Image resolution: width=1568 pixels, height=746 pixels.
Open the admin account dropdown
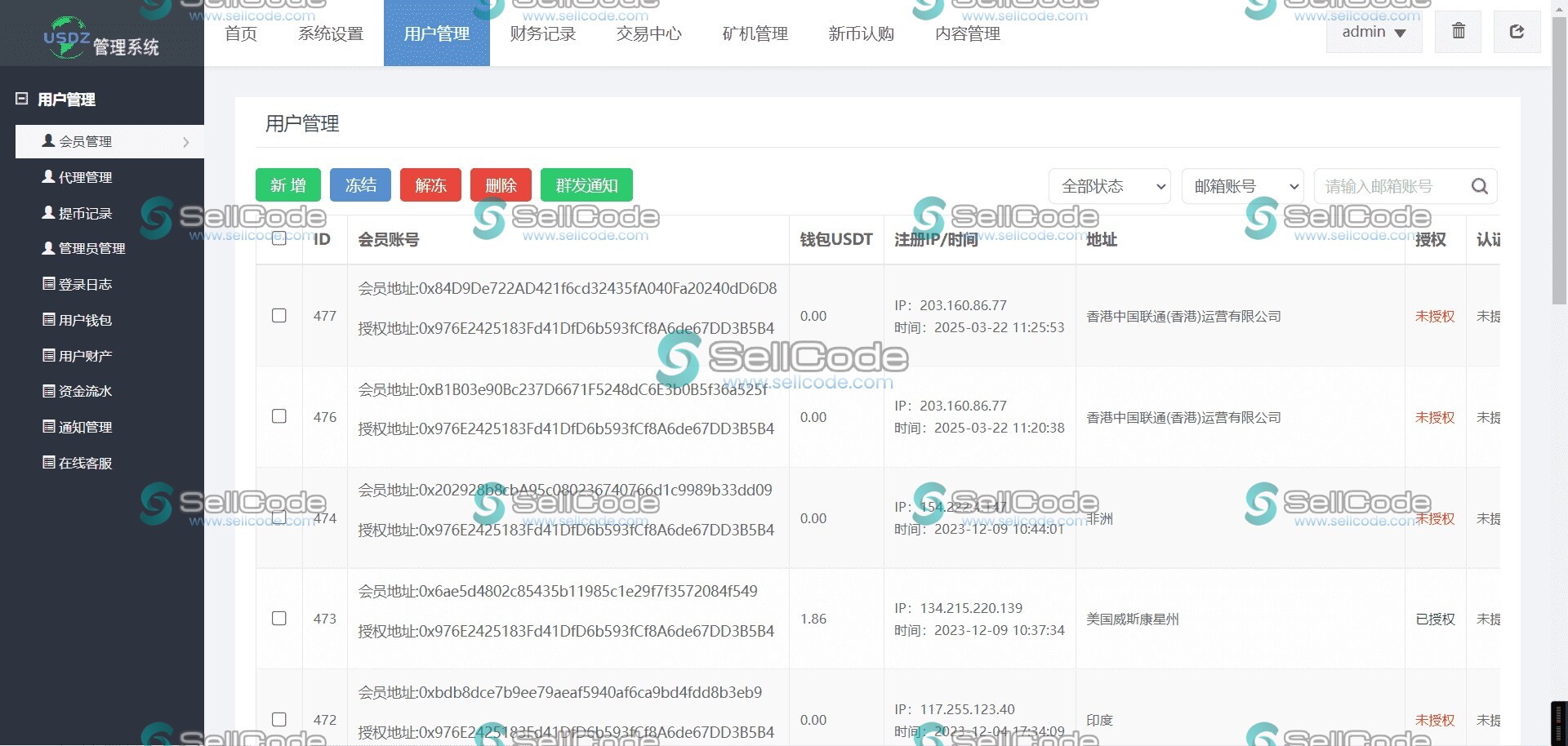(1373, 31)
